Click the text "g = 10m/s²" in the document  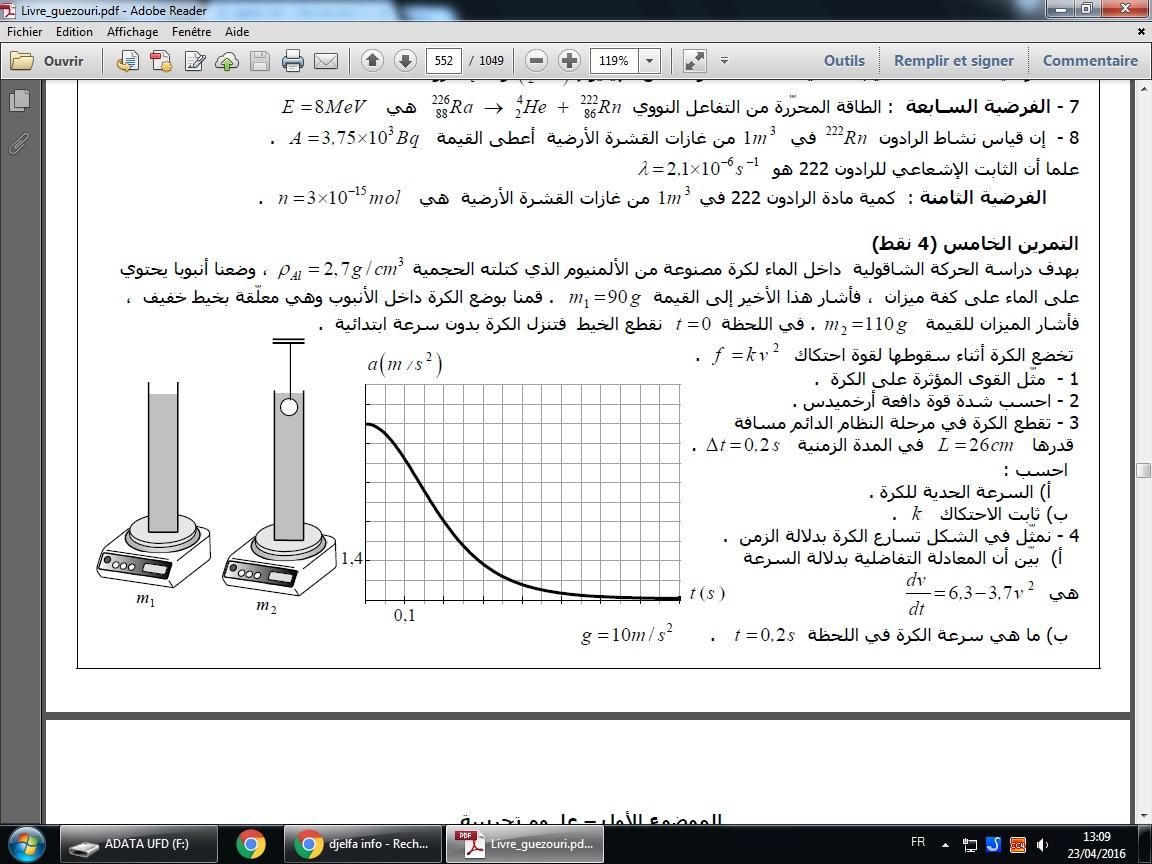627,634
